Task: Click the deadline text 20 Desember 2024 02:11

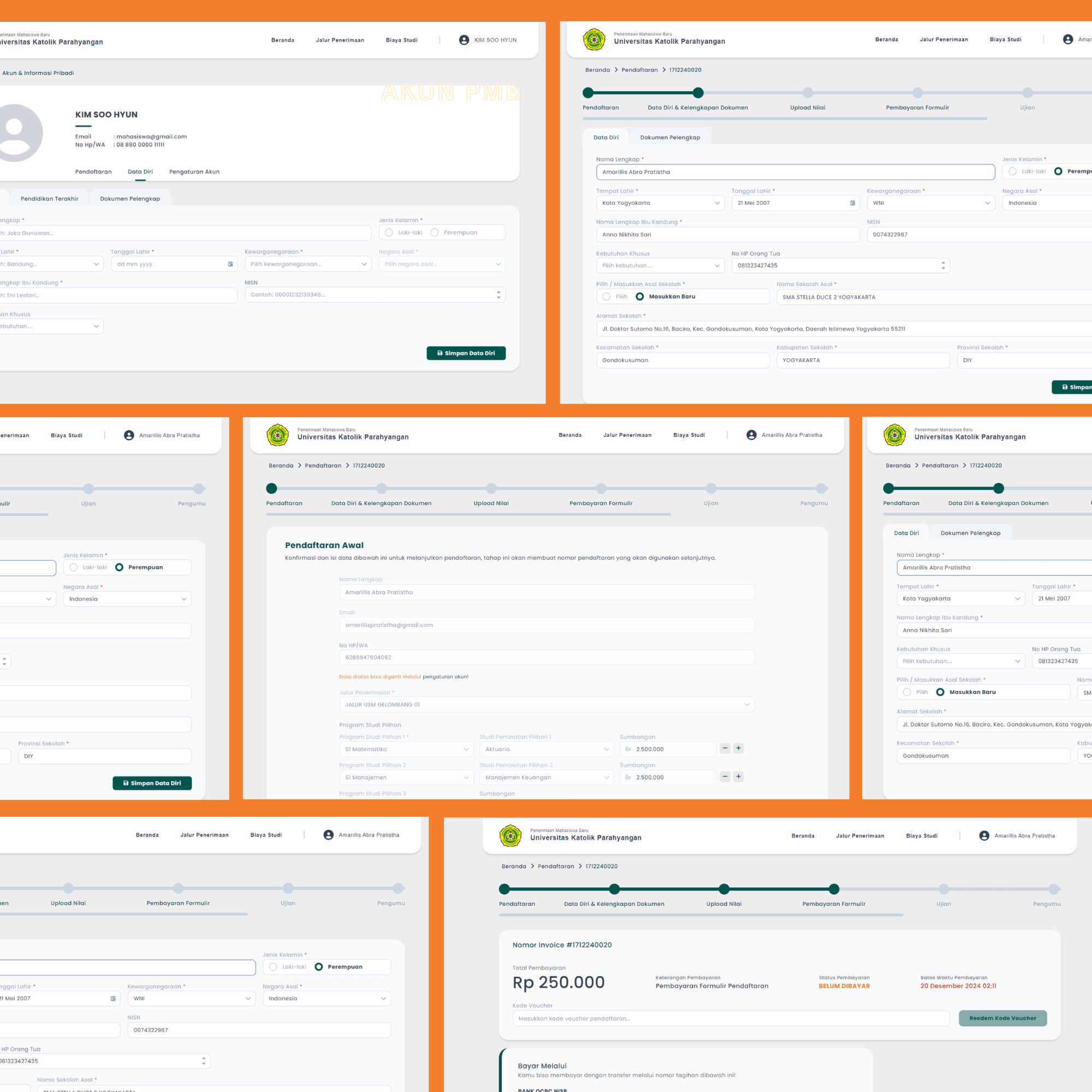Action: pos(958,986)
